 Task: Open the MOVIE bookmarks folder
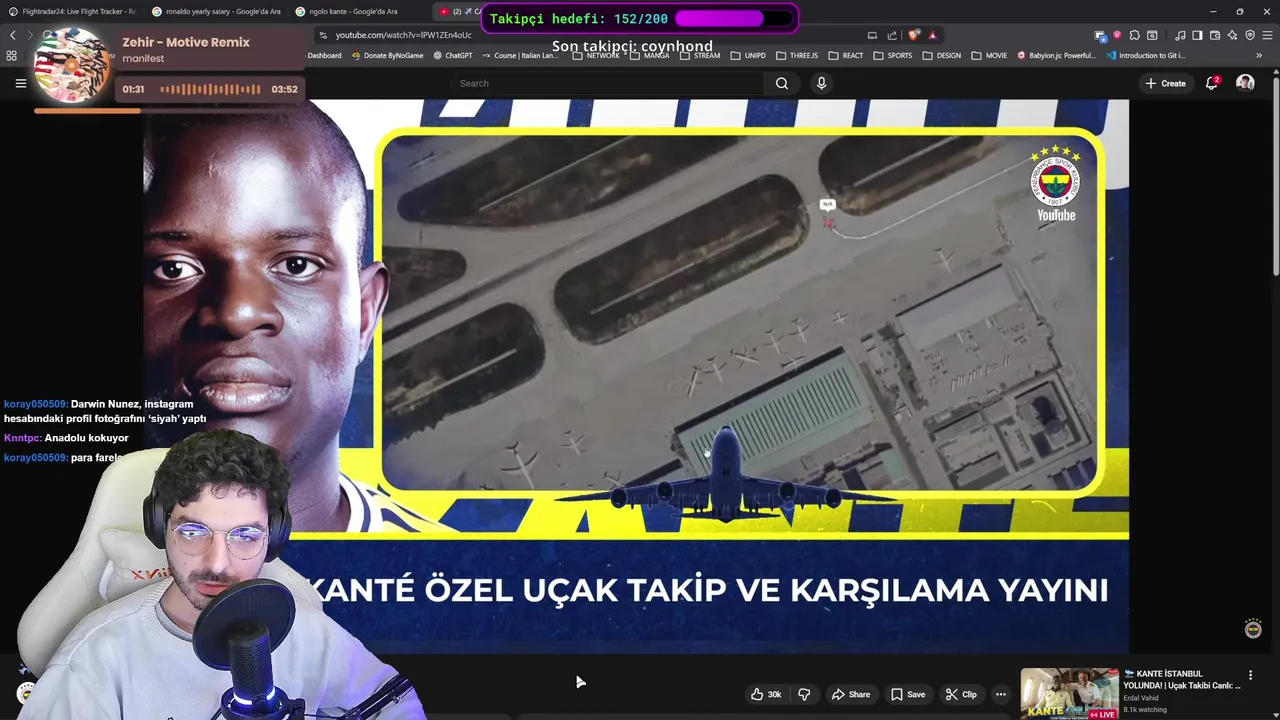click(x=988, y=55)
